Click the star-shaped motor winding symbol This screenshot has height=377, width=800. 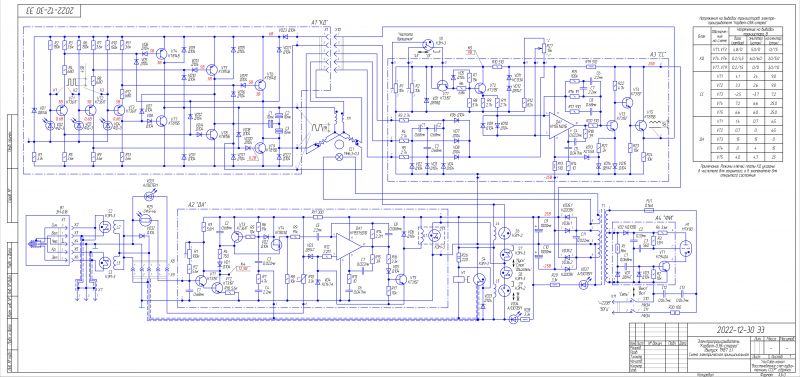[337, 129]
